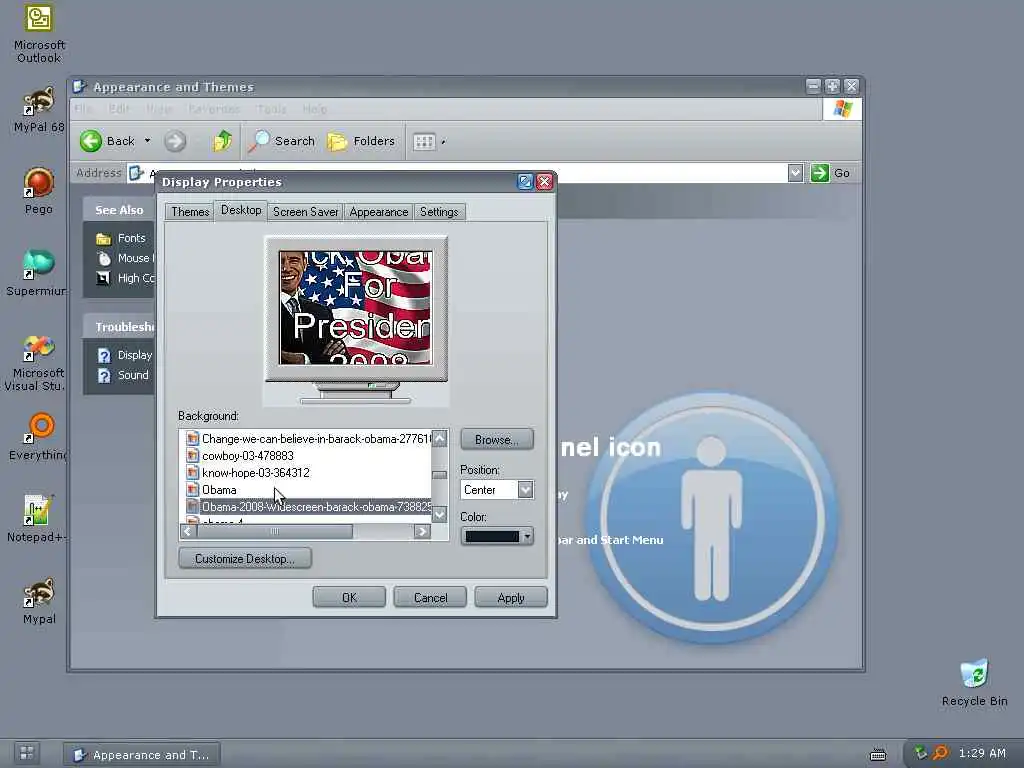The height and width of the screenshot is (768, 1024).
Task: Click Browse to pick a background
Action: 496,440
